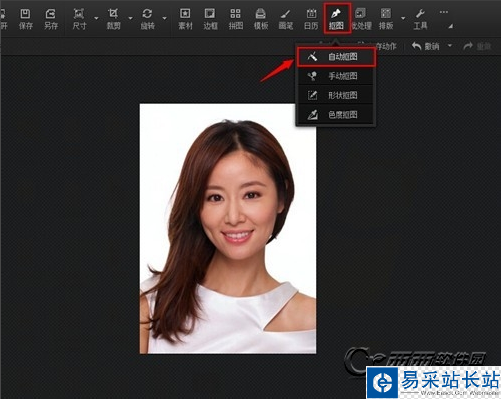The image size is (501, 399).
Task: Click the small triangle expander below the three dots
Action: pyautogui.click(x=450, y=26)
